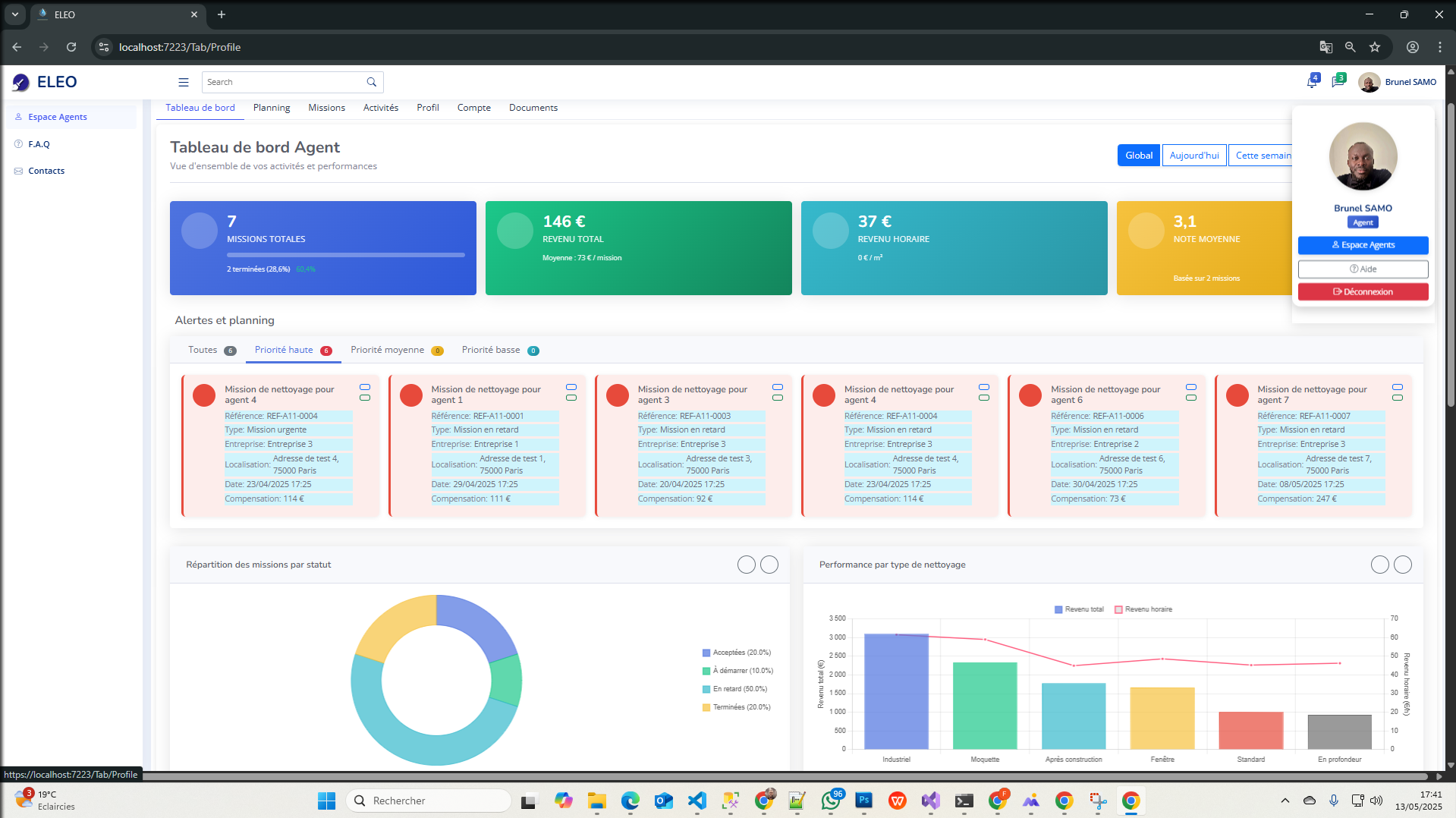Screen dimensions: 1456x818
Task: Open the Contacts sidebar entry
Action: pos(46,171)
